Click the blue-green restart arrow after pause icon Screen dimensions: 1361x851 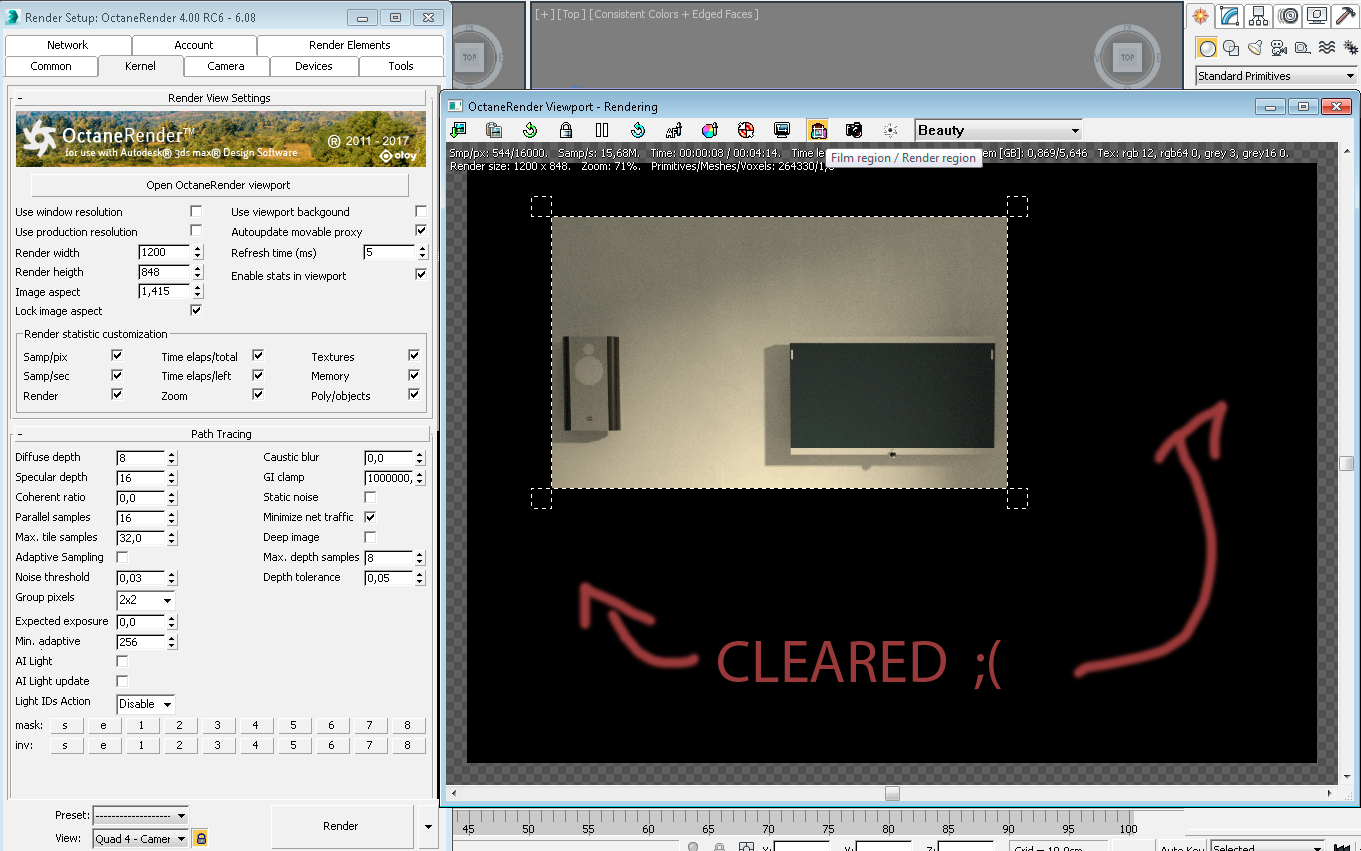(x=638, y=130)
